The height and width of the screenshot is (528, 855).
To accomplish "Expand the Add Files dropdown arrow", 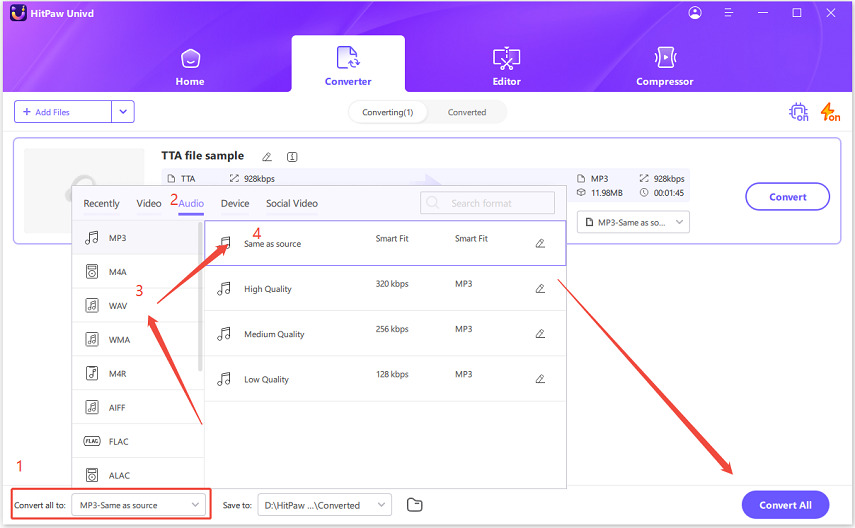I will [123, 112].
